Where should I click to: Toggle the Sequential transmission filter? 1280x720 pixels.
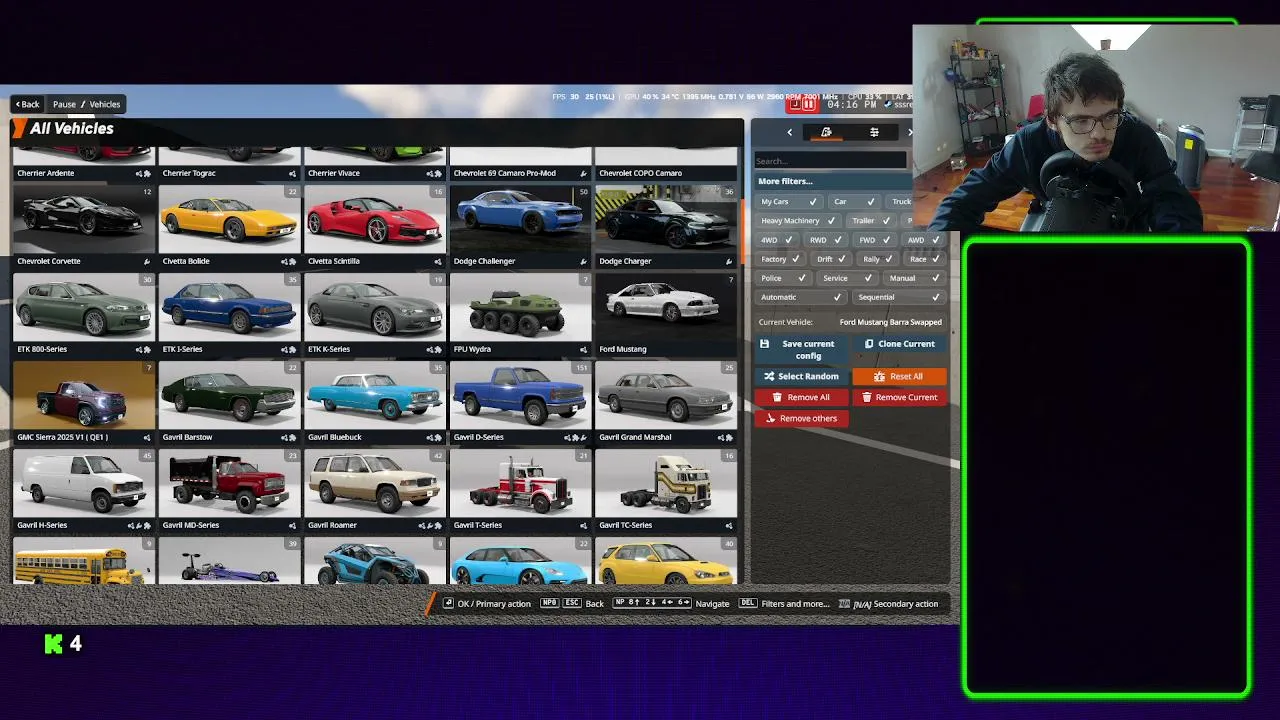coord(899,297)
